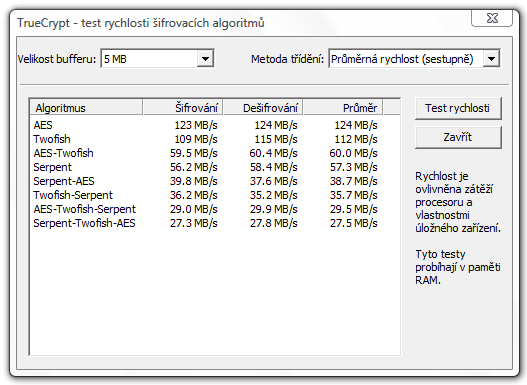Viewport: 527px width, 385px height.
Task: Click the 27.8 MB/s decryption value
Action: [274, 223]
